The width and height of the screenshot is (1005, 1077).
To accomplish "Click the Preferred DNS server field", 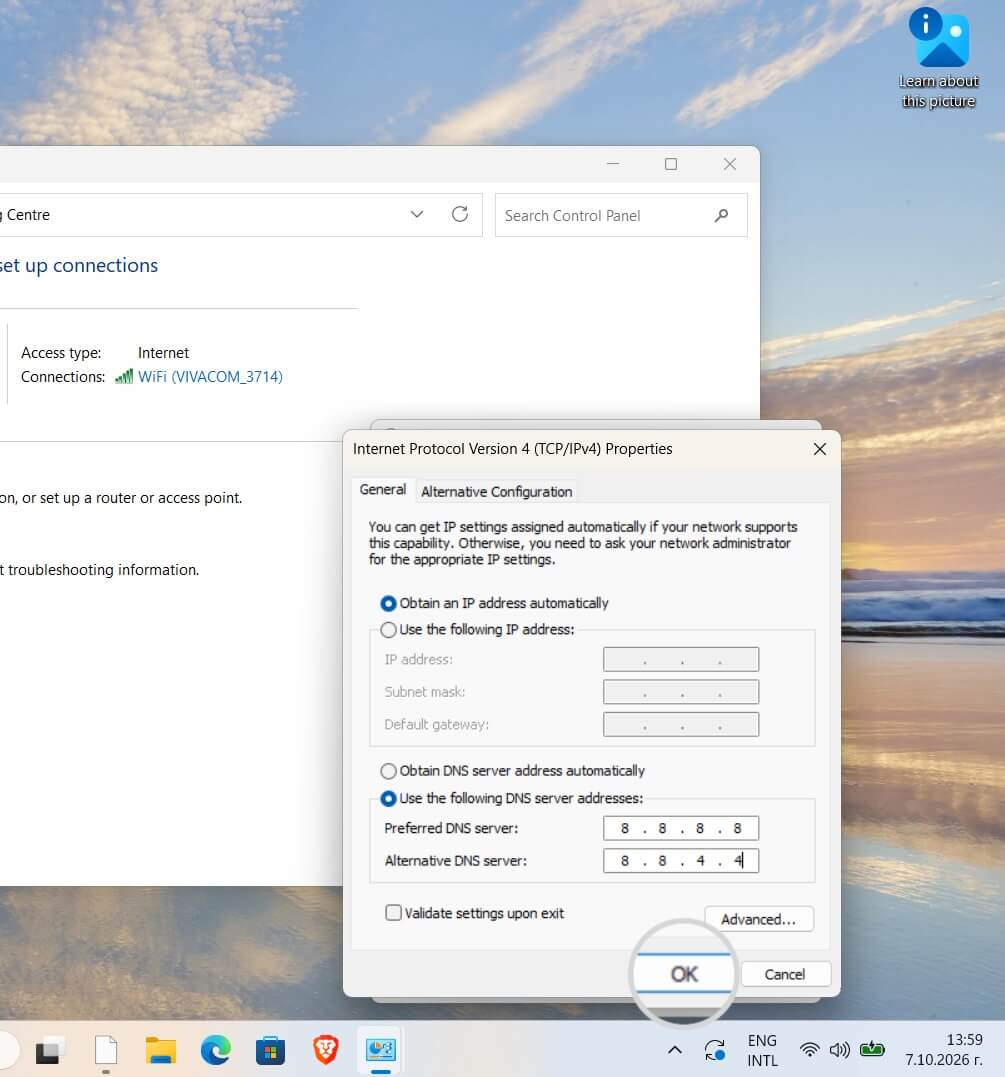I will (x=681, y=828).
